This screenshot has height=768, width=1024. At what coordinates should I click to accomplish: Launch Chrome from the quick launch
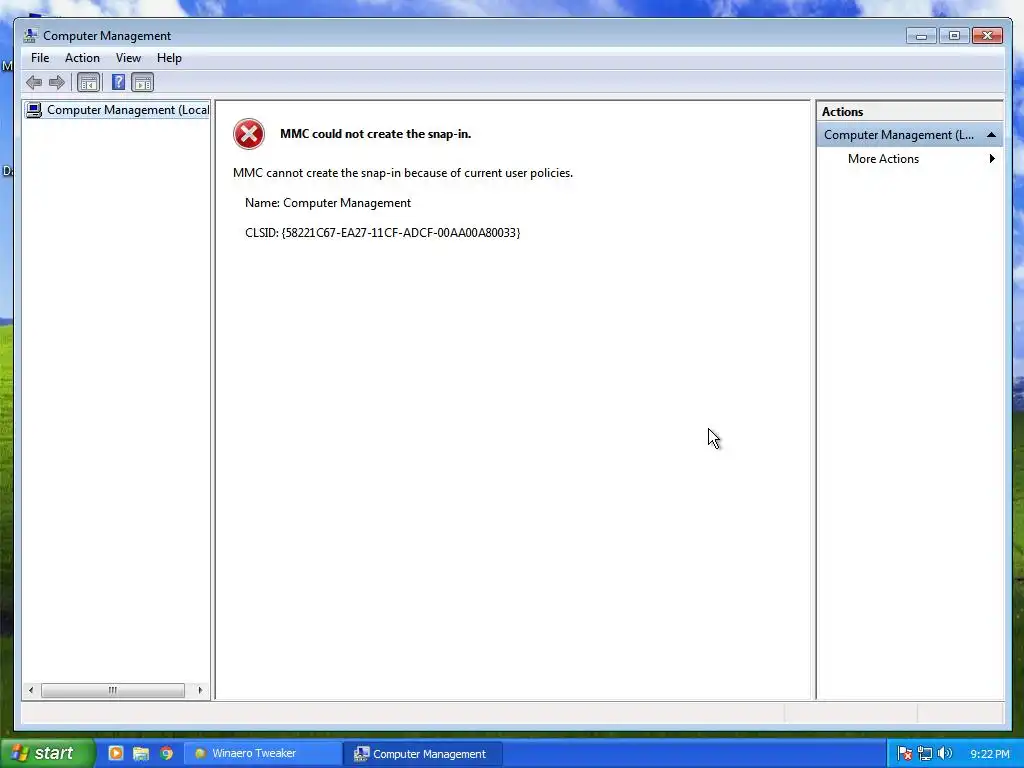[x=167, y=753]
